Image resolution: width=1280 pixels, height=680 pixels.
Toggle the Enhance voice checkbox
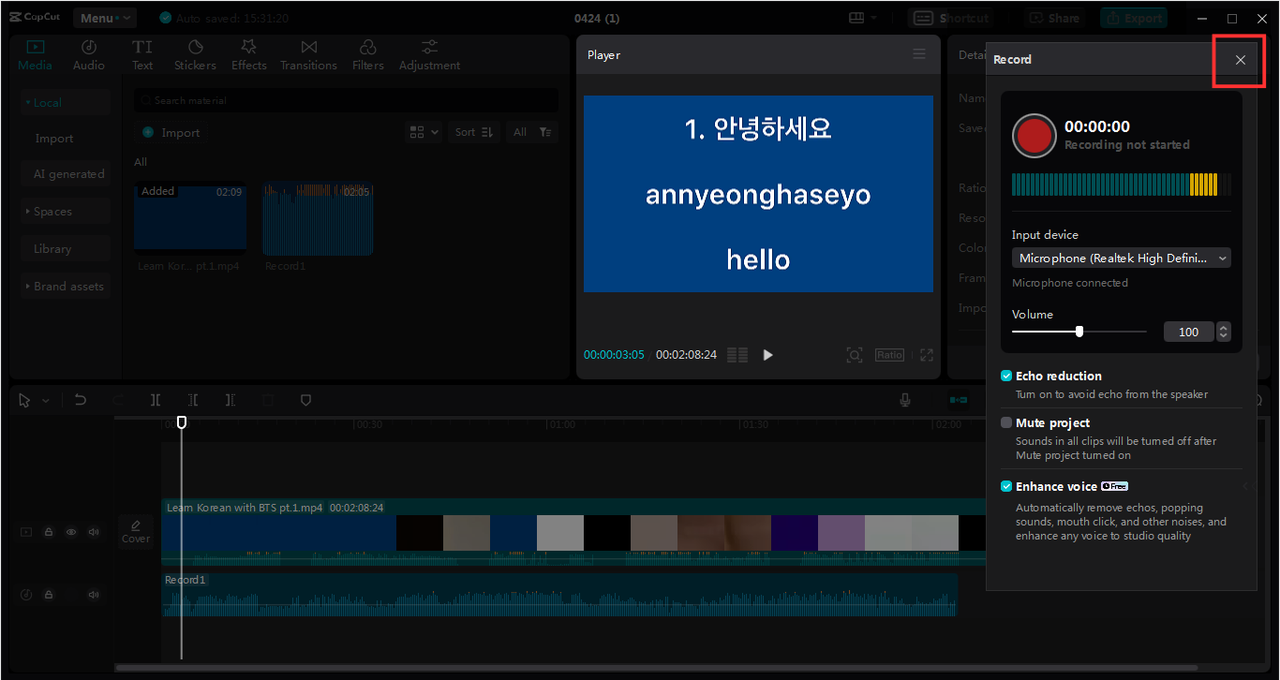(x=1006, y=486)
